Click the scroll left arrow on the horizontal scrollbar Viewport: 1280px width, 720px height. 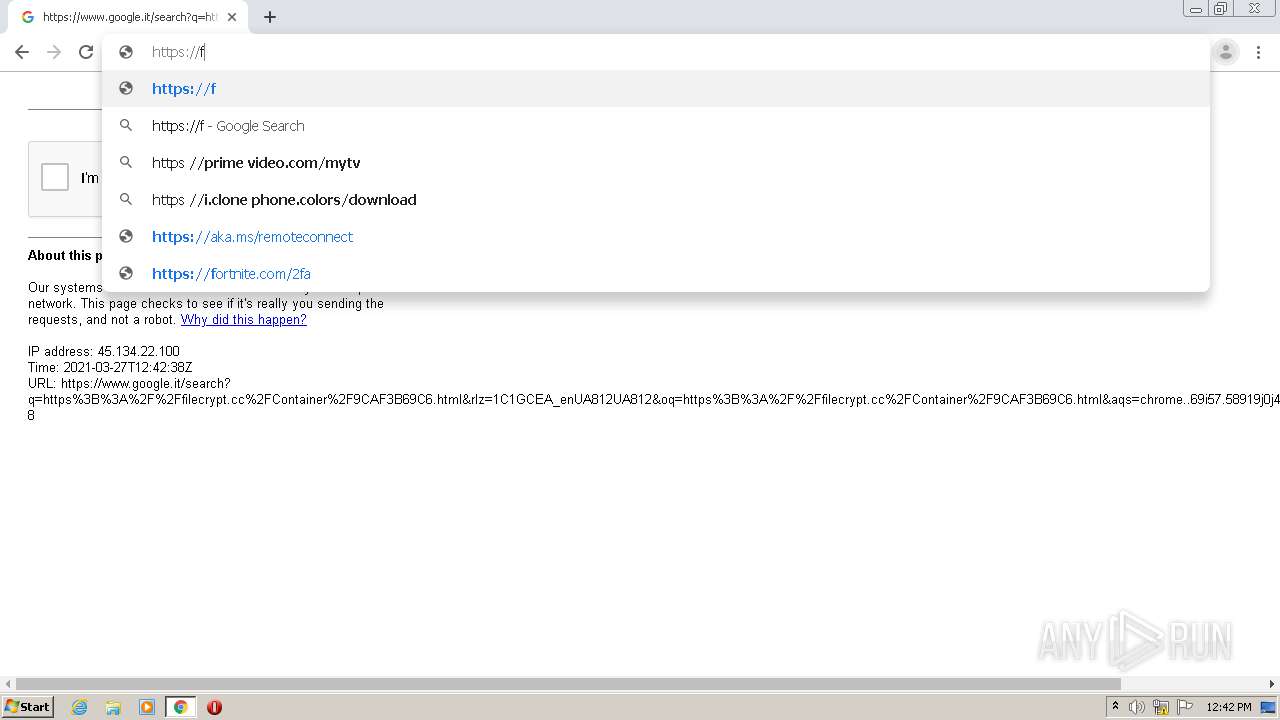click(8, 684)
